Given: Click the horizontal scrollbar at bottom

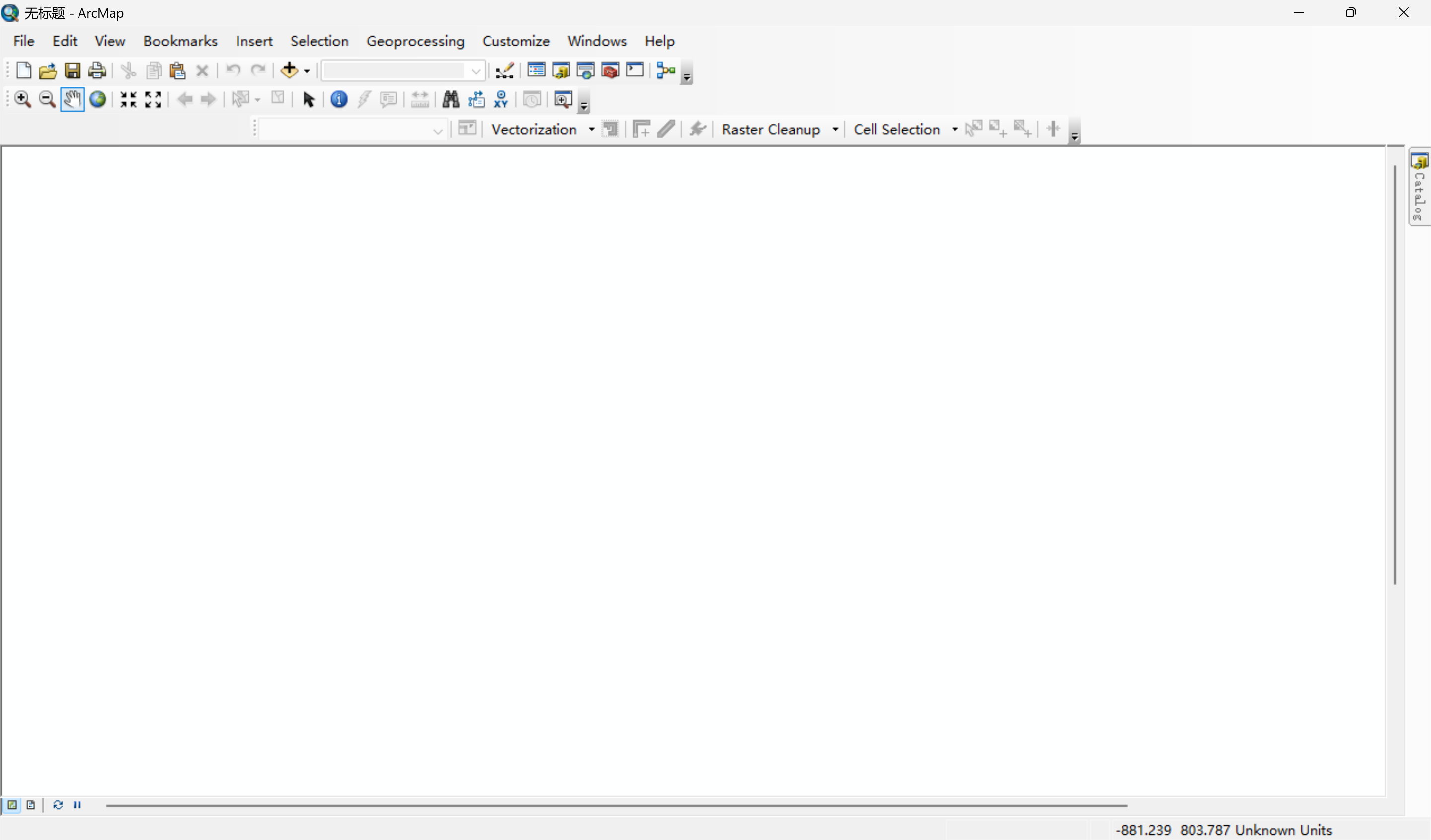Looking at the screenshot, I should click(x=616, y=805).
